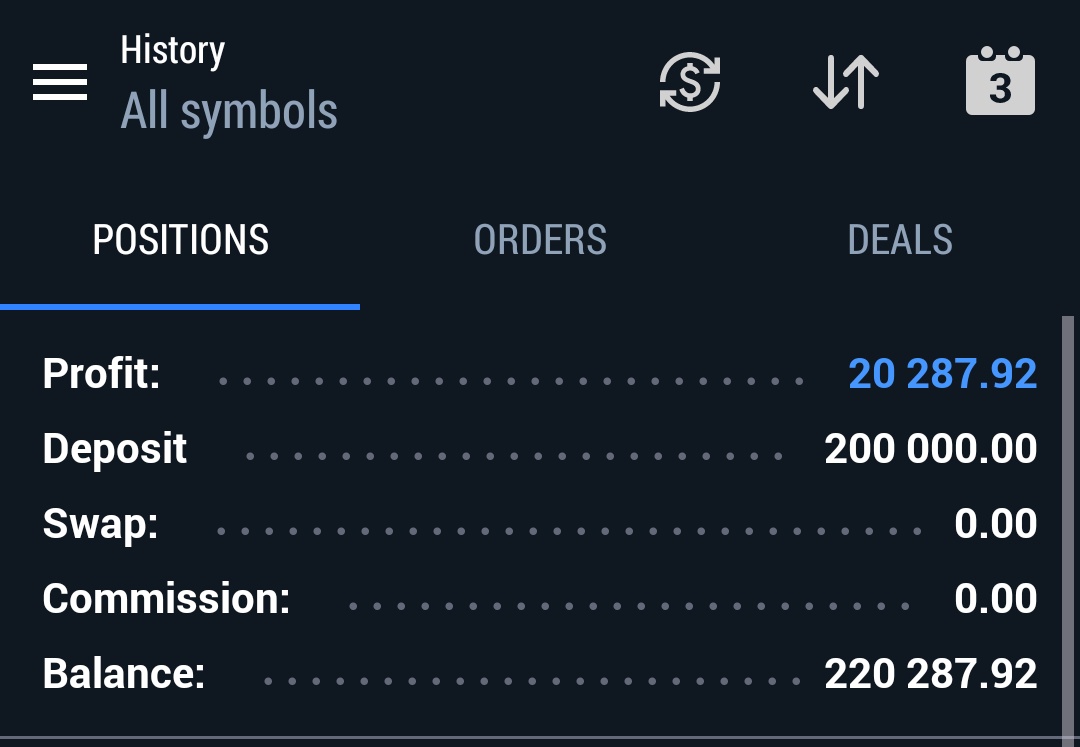
Task: Switch to the DEALS tab
Action: (900, 240)
